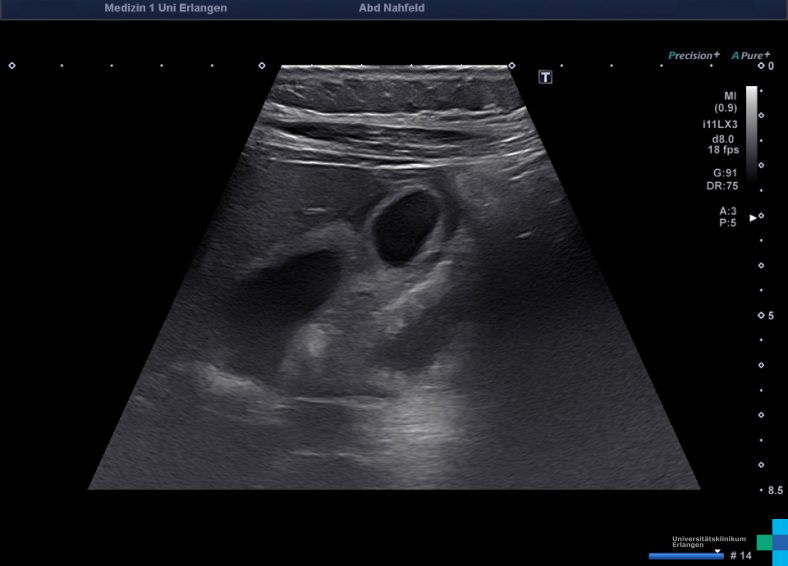
Task: Toggle the APure+ imaging label
Action: coord(750,56)
